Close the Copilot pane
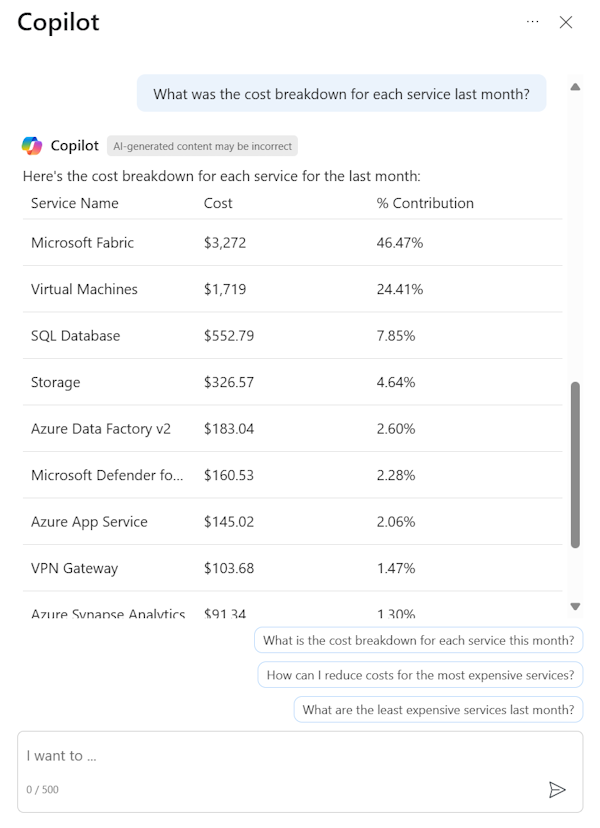This screenshot has width=600, height=828. (x=566, y=22)
